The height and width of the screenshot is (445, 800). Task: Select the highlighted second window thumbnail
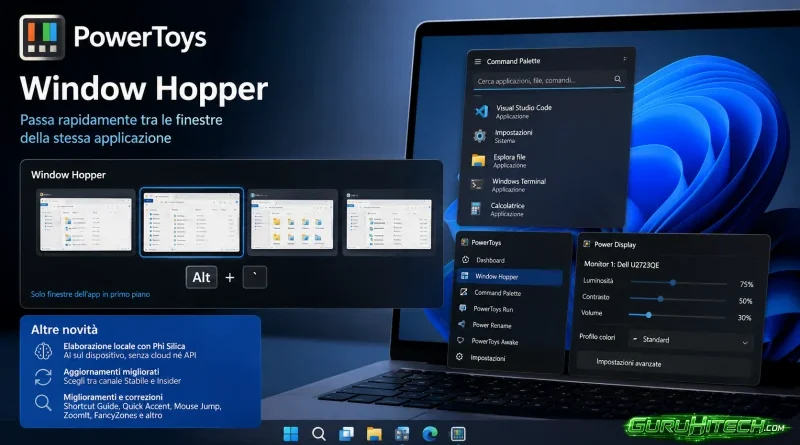(191, 222)
